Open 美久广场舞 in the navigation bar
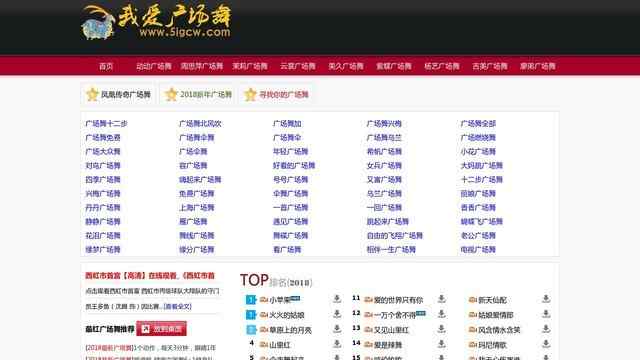640x360 pixels. 346,66
